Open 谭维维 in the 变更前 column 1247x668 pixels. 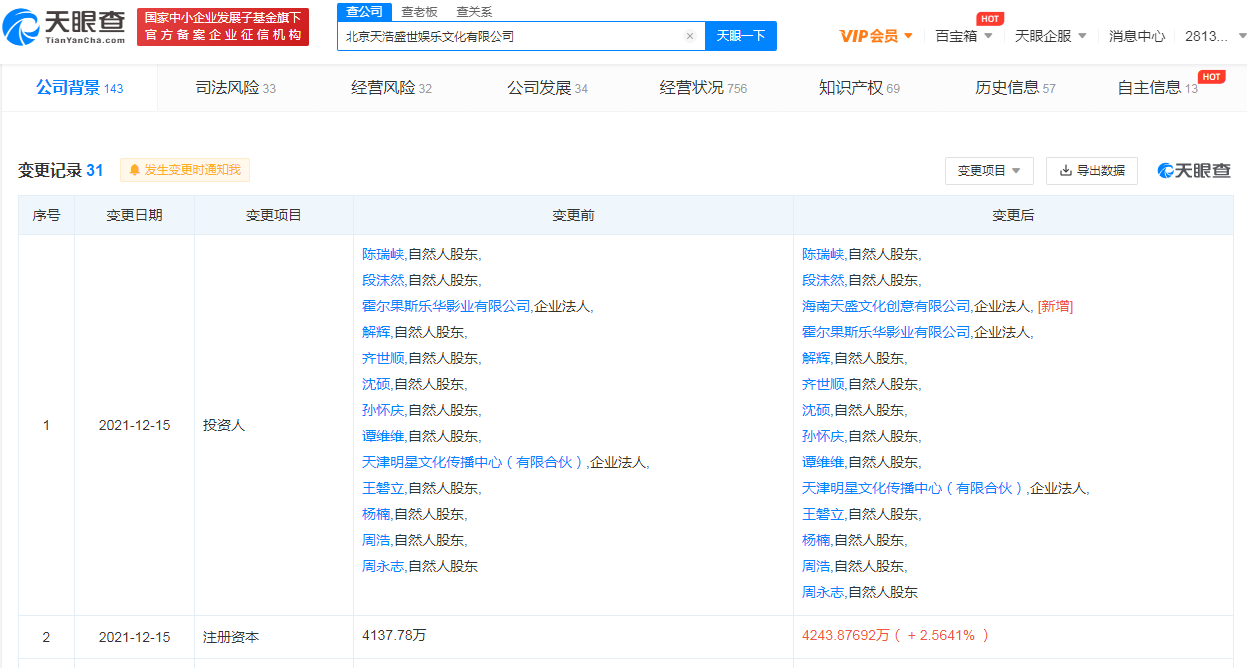[383, 436]
